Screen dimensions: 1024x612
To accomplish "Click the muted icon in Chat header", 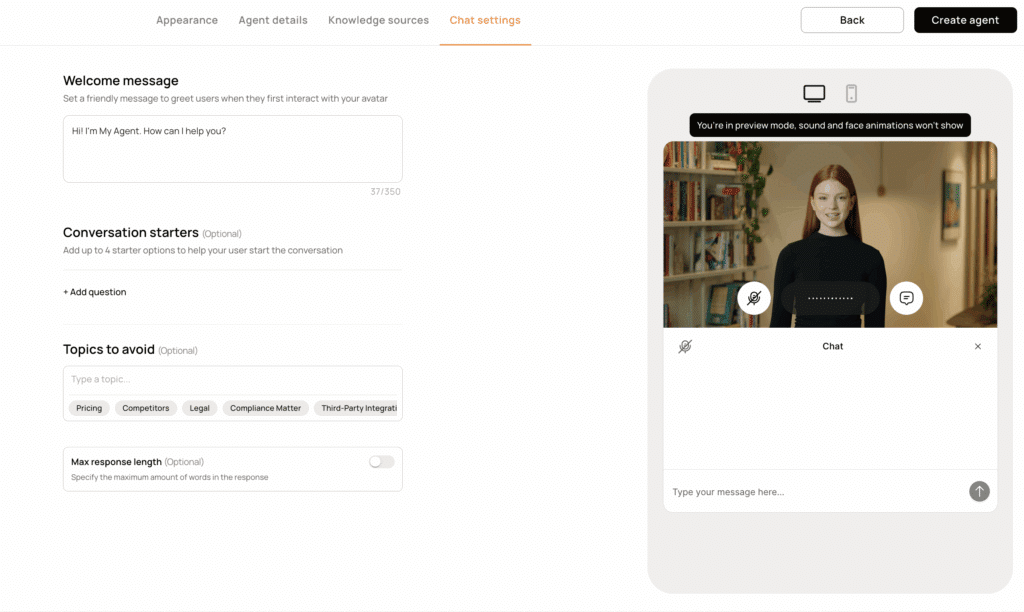I will [685, 346].
